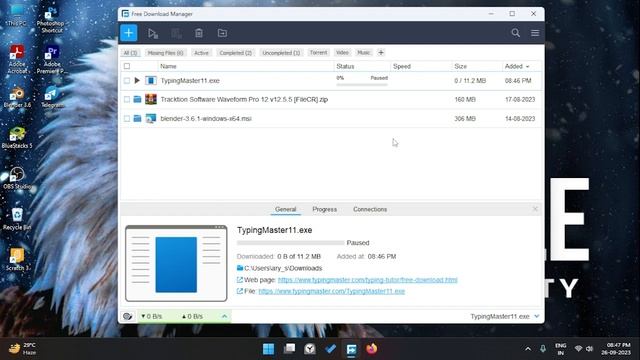Sort list by Size column header
The height and width of the screenshot is (360, 640).
[460, 66]
